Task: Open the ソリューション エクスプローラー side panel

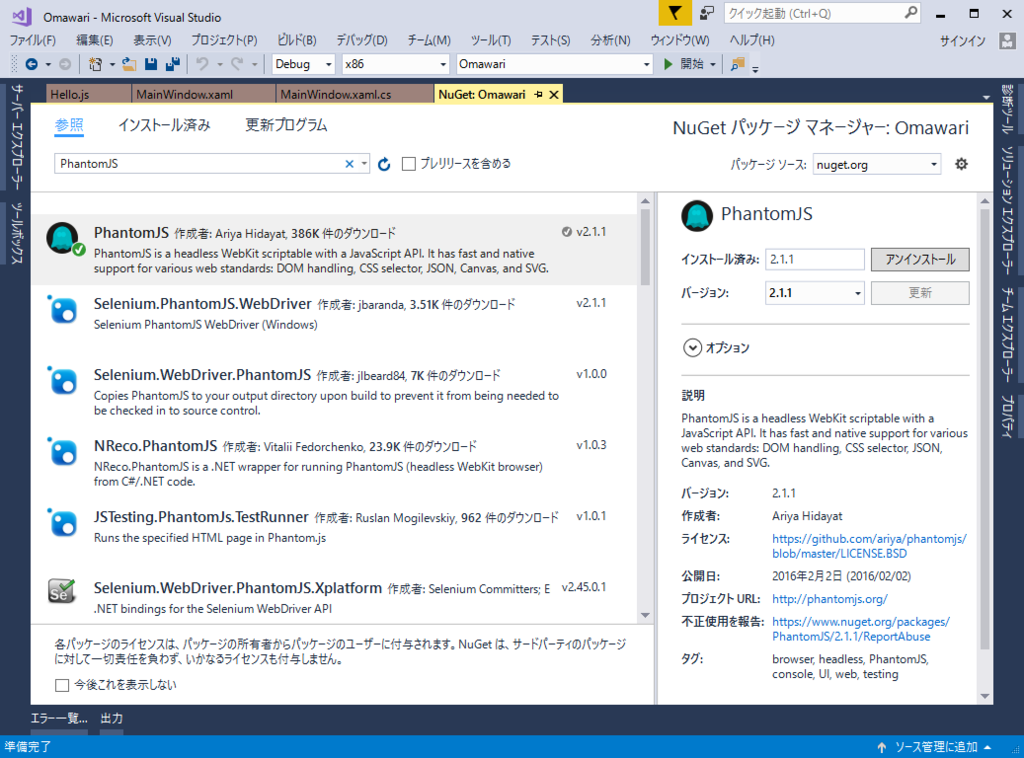Action: [x=1008, y=210]
